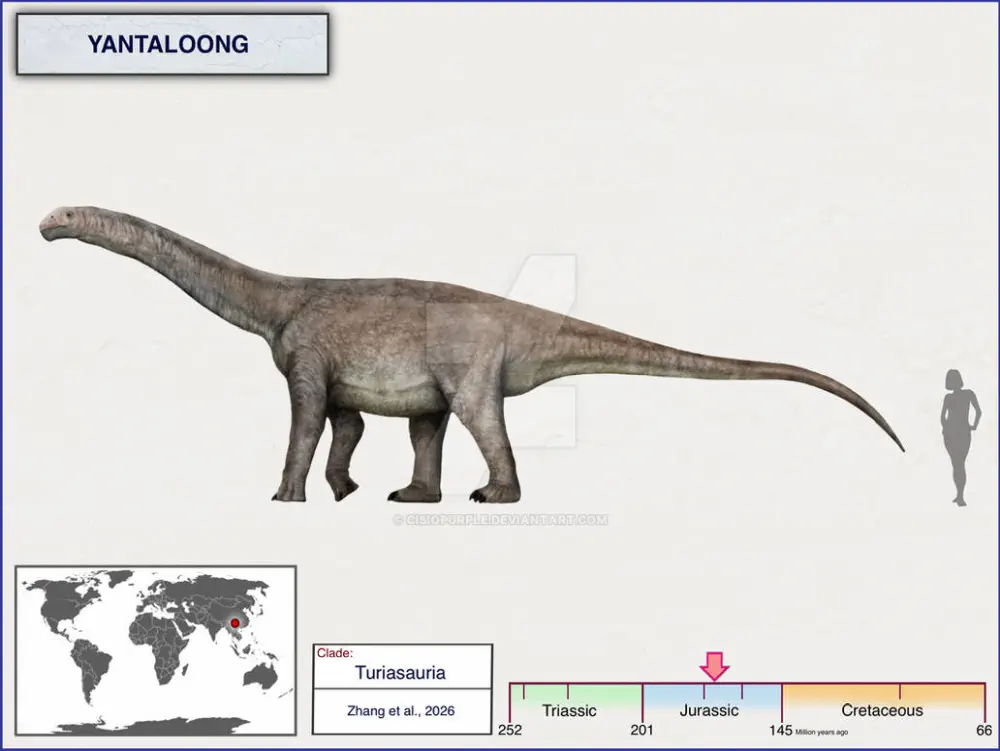Click Australia on the world map
The image size is (1000, 751).
point(259,676)
